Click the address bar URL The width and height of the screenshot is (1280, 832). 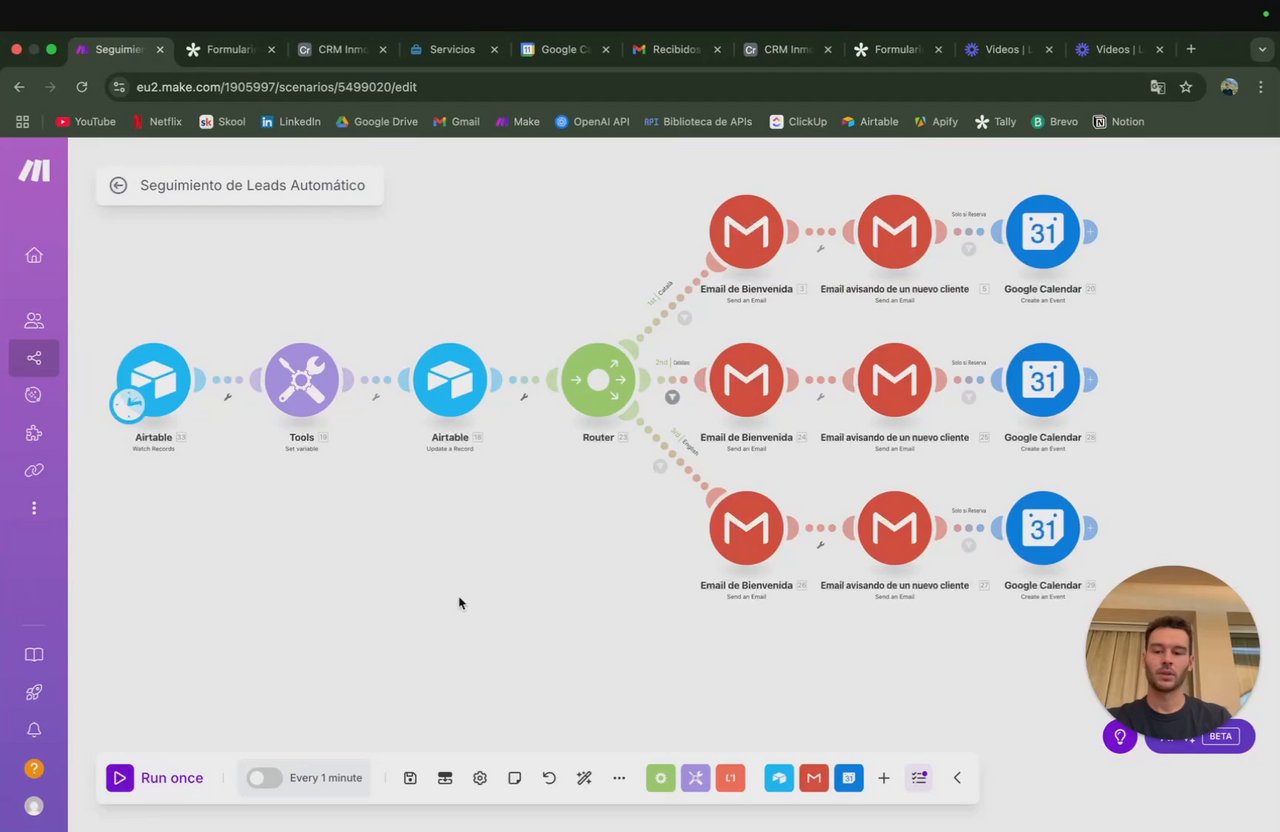click(x=277, y=87)
